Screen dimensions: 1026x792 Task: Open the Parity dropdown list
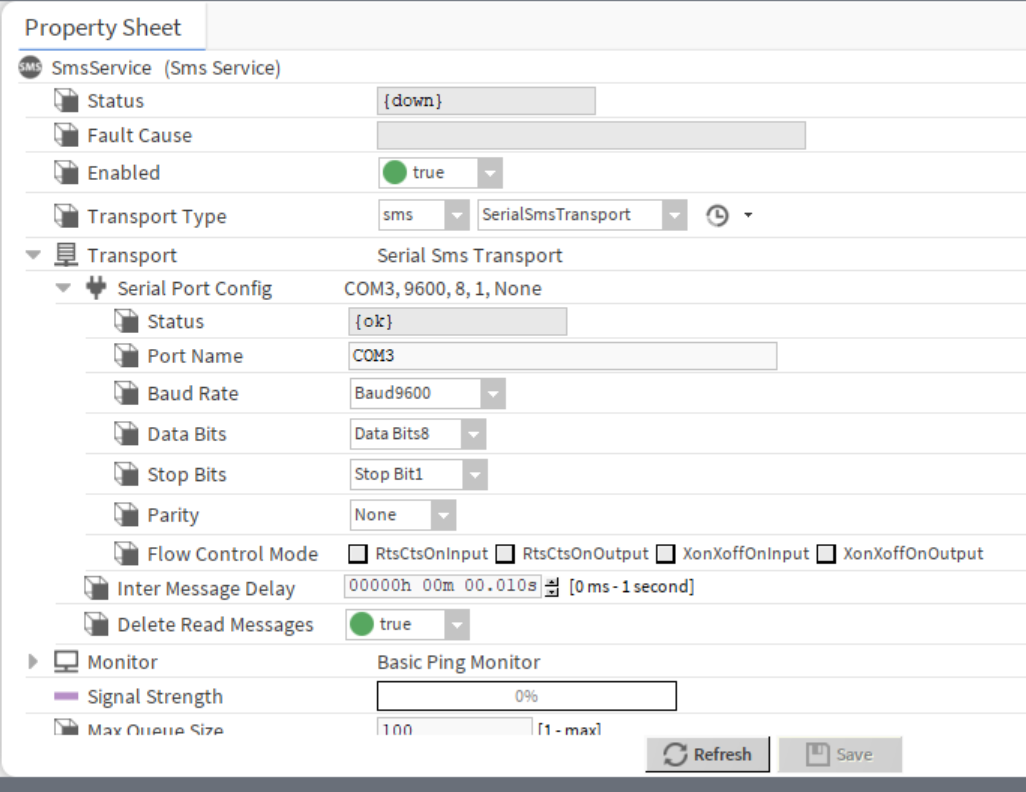coord(443,515)
